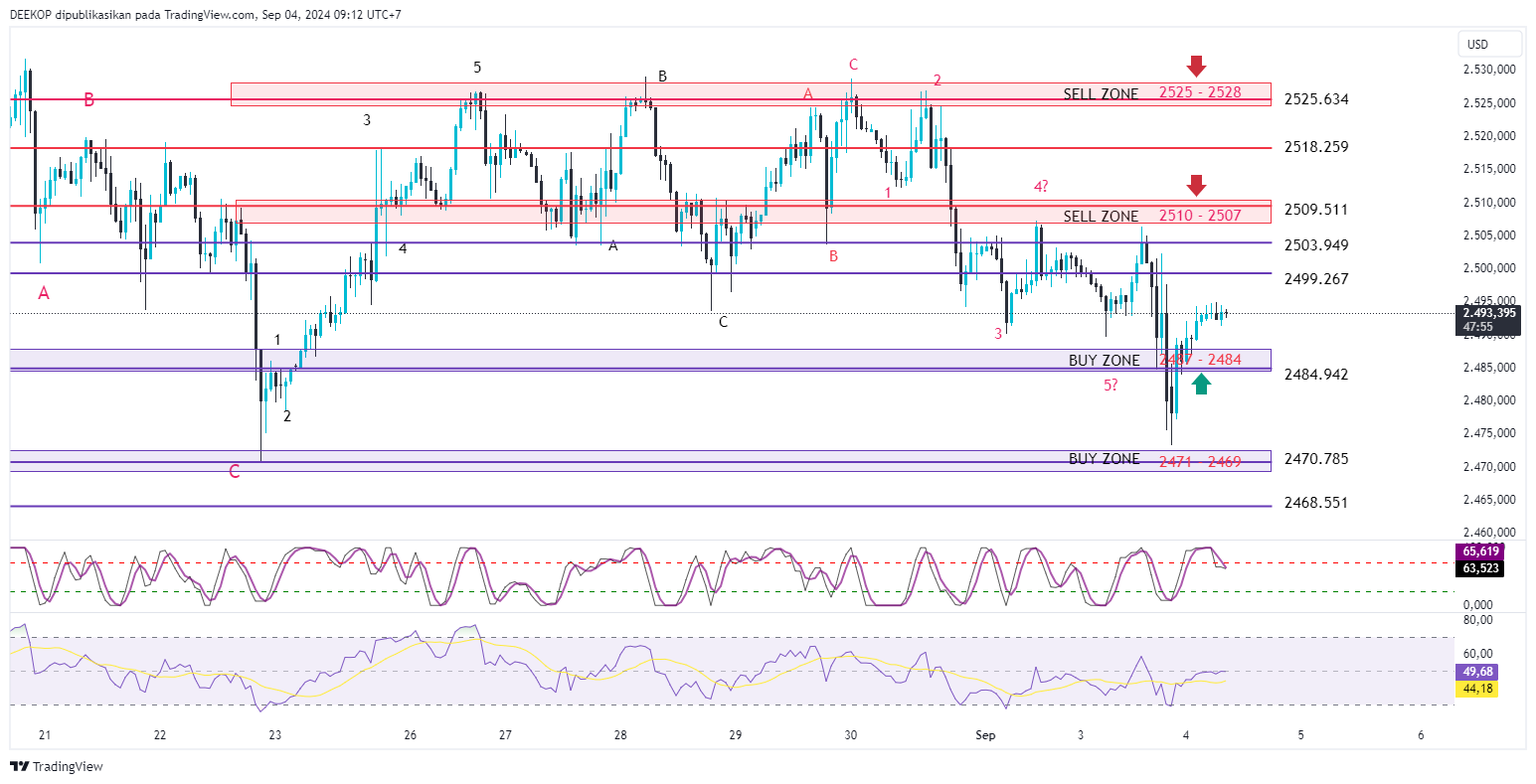This screenshot has height=784, width=1536.
Task: Click the date label 27 on time axis
Action: 505,735
